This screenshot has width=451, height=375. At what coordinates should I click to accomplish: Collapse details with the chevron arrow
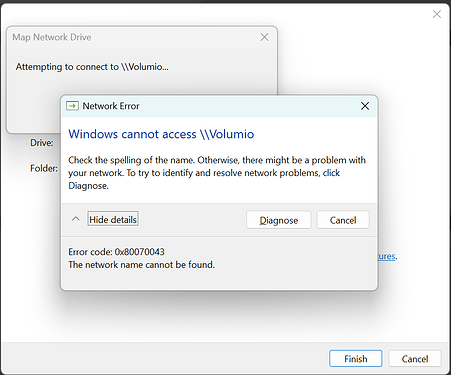coord(76,219)
